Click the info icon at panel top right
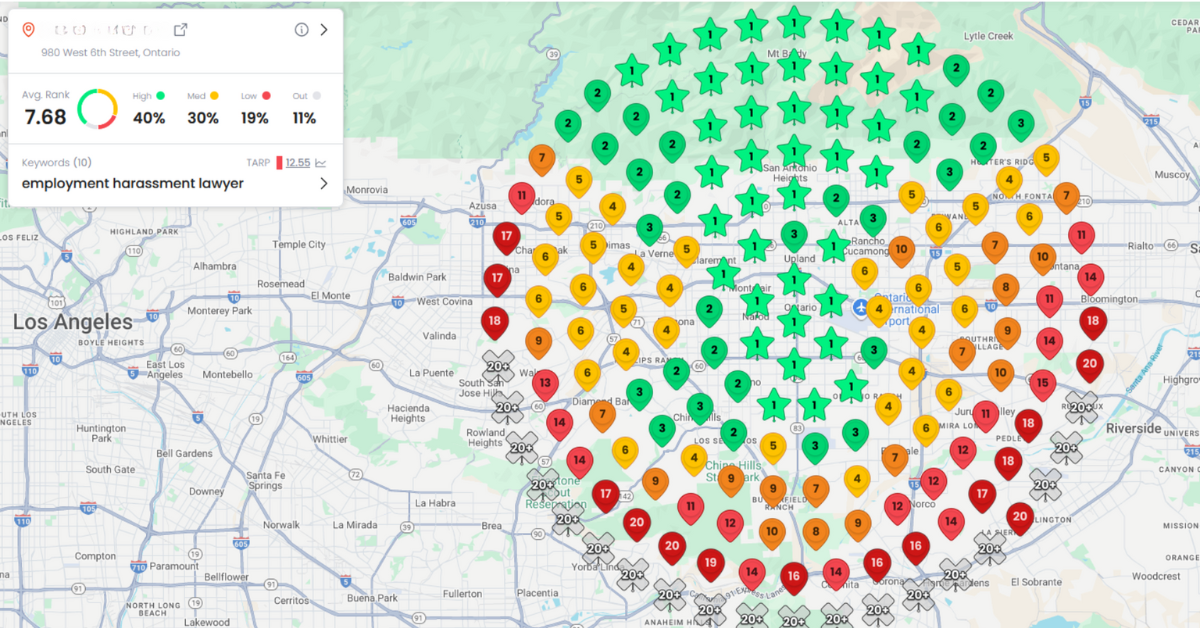 [x=300, y=30]
